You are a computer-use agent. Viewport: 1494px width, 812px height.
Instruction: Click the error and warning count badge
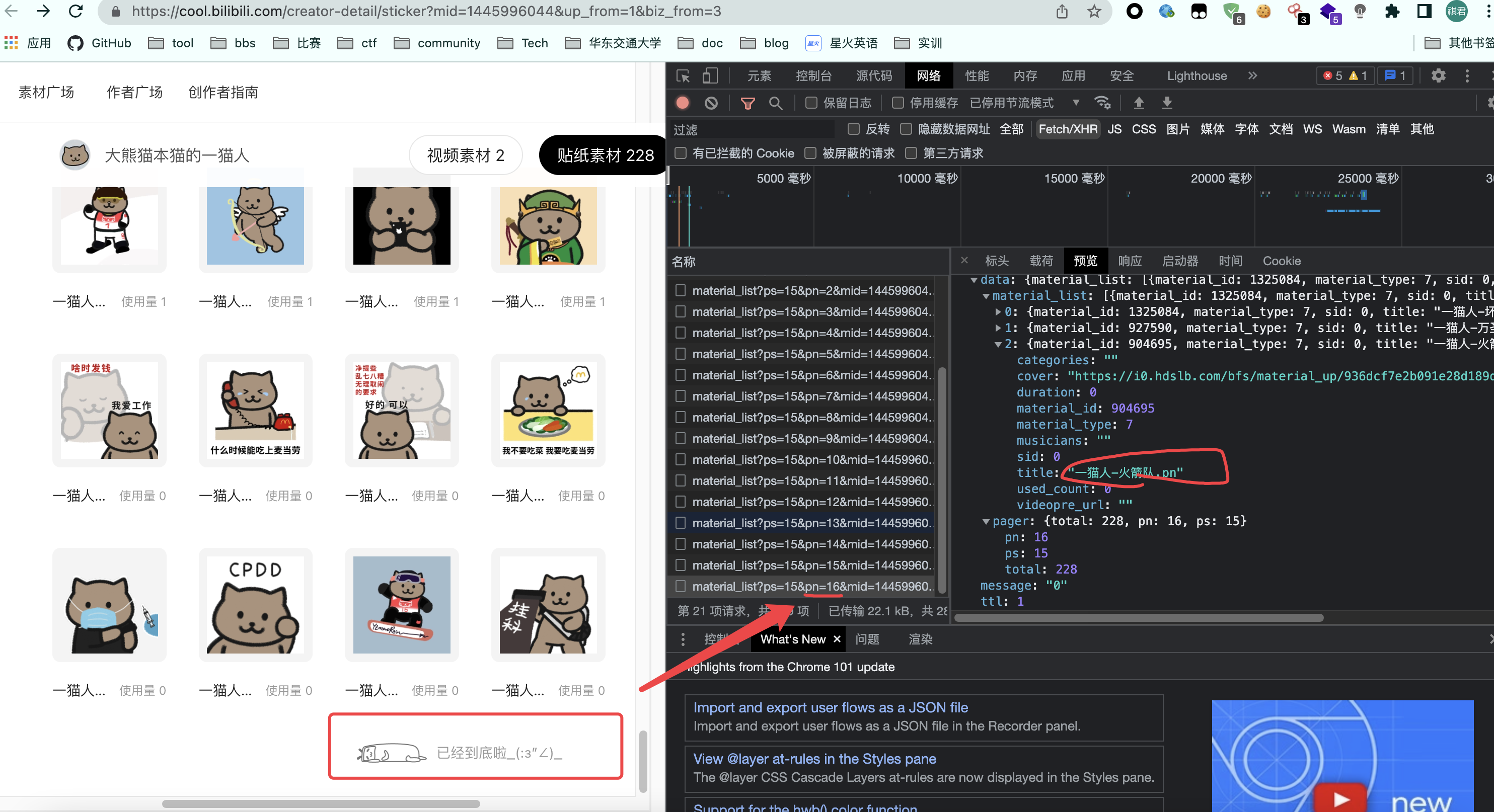click(x=1346, y=76)
